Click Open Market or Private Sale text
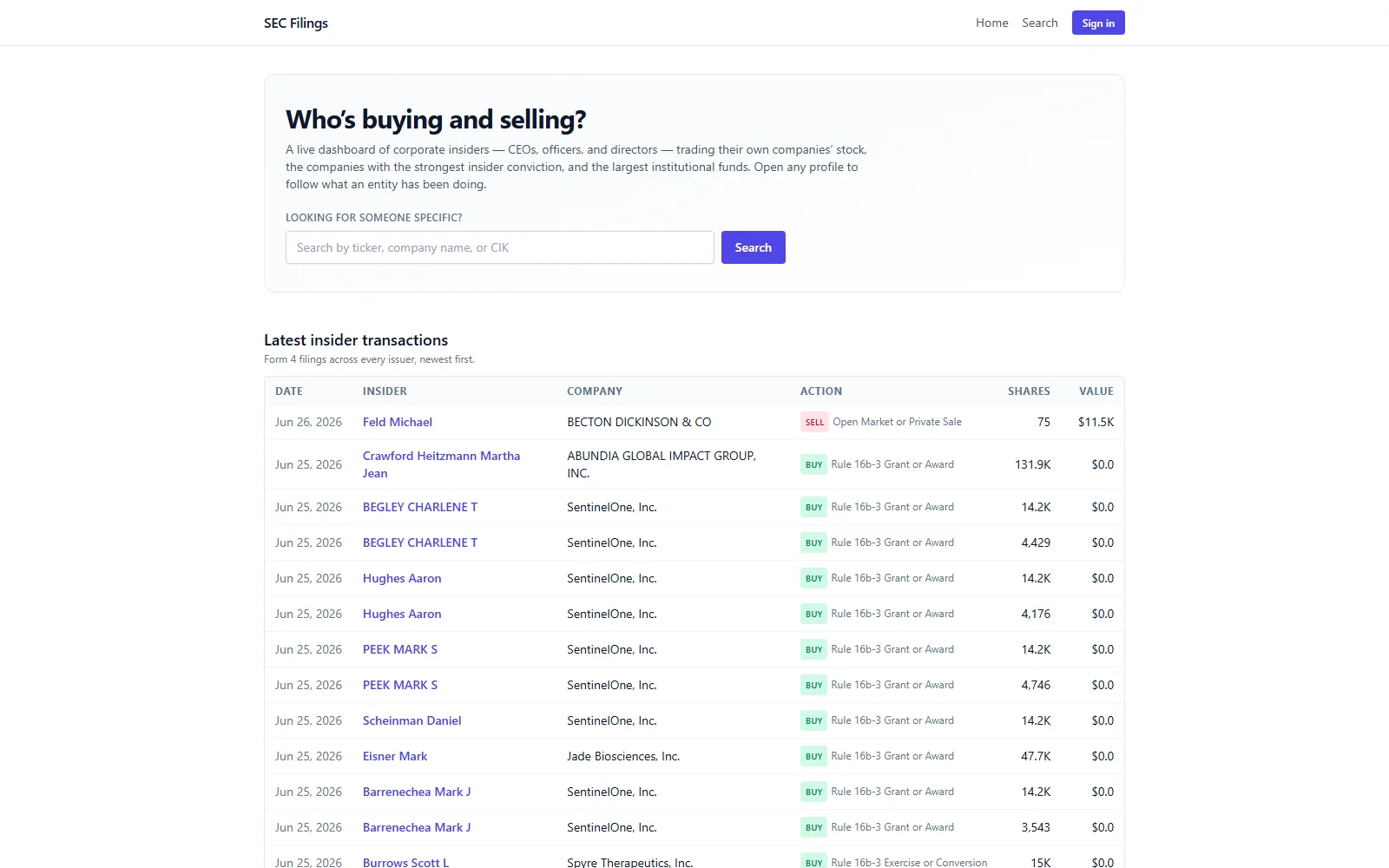Viewport: 1389px width, 868px height. point(897,422)
